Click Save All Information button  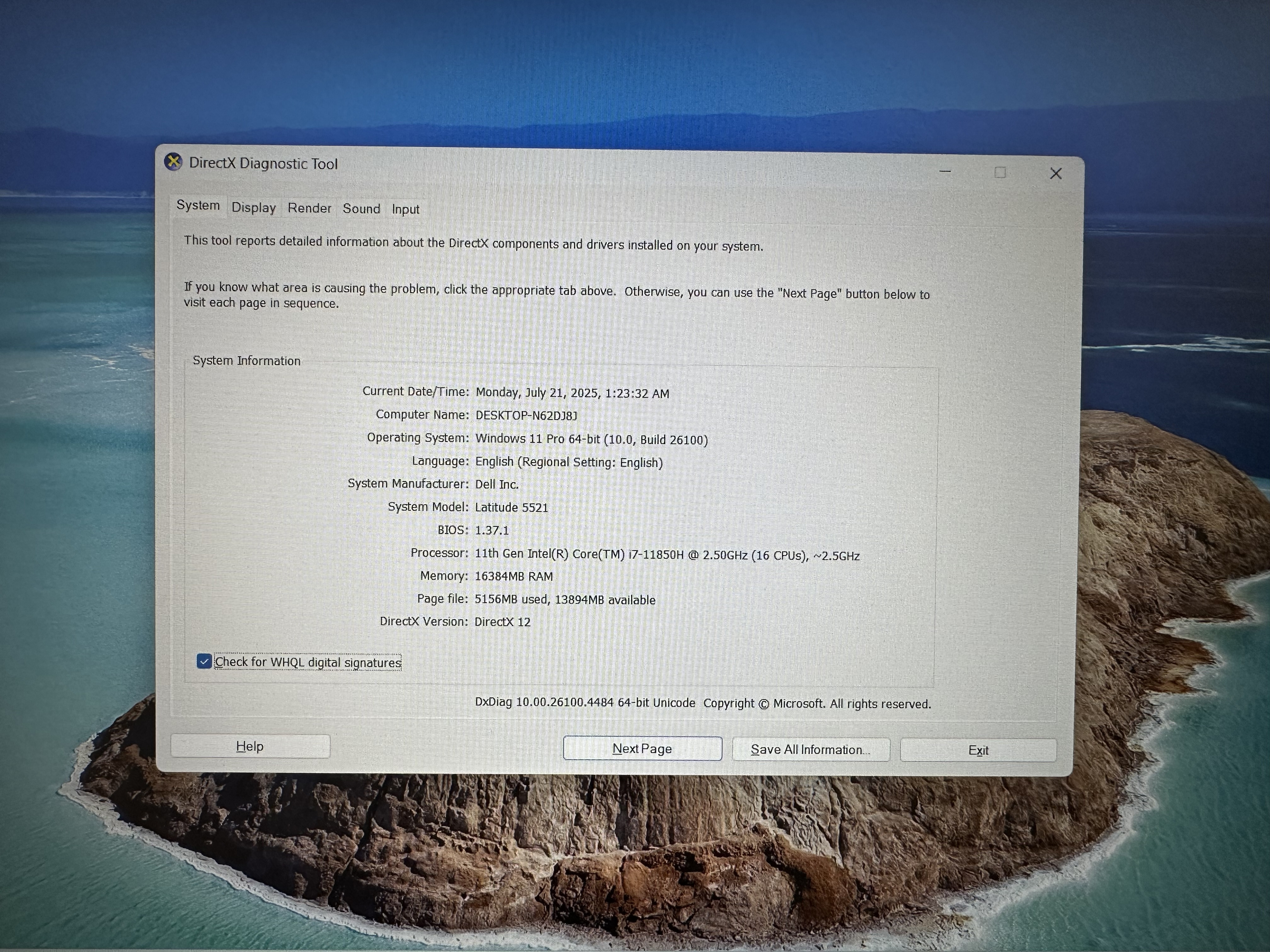pyautogui.click(x=810, y=750)
